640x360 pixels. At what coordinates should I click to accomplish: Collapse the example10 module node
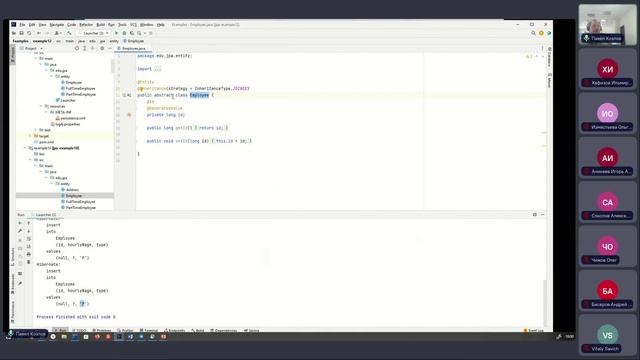[x=24, y=148]
